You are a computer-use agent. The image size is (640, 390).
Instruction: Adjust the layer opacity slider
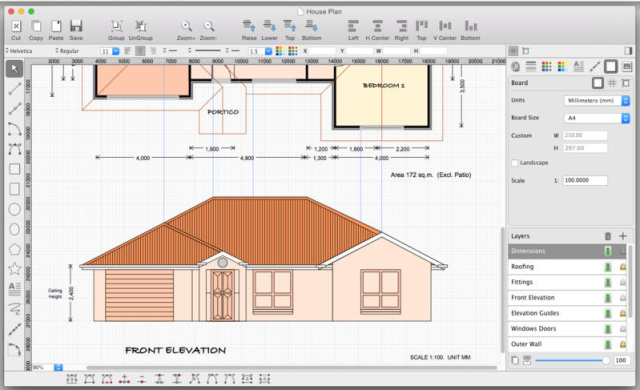pos(572,360)
